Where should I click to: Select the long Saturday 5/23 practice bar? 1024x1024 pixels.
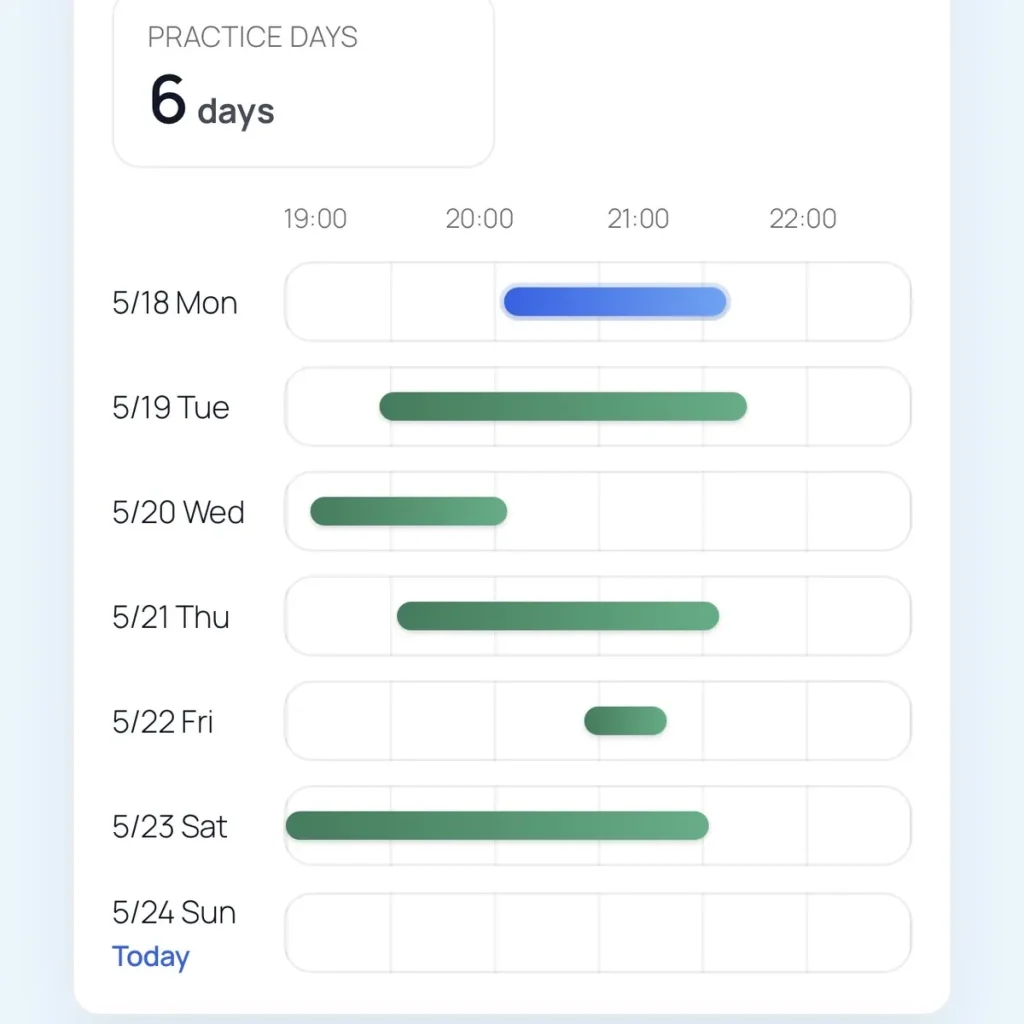[x=497, y=825]
